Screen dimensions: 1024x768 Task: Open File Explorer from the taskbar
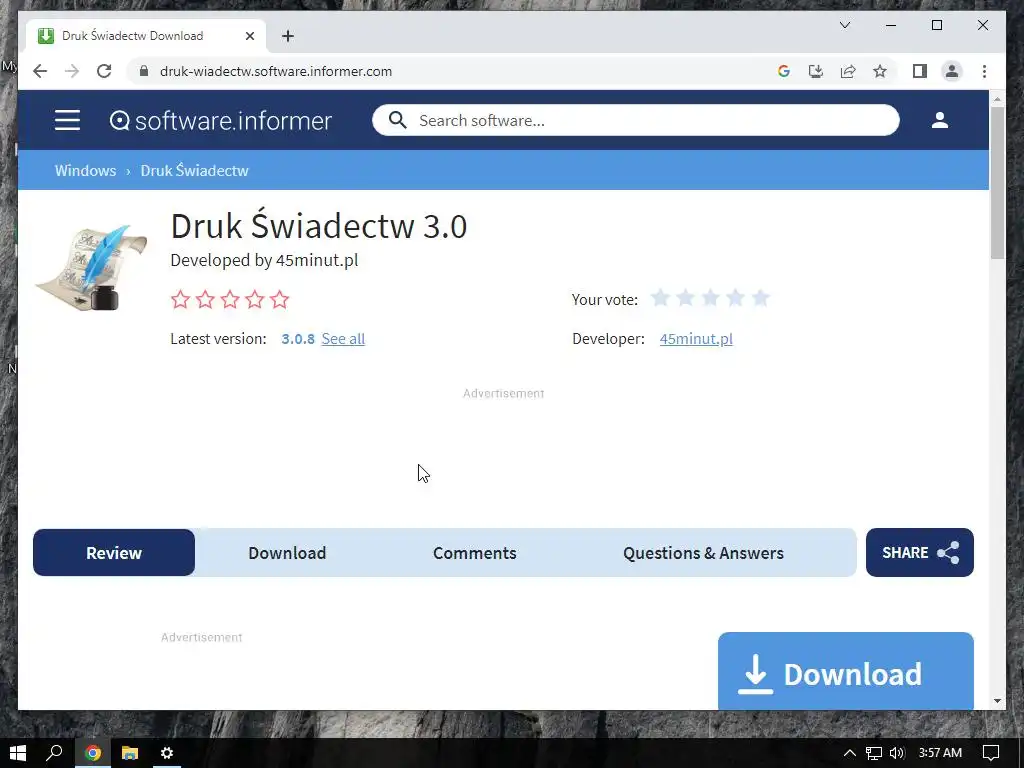click(x=130, y=753)
